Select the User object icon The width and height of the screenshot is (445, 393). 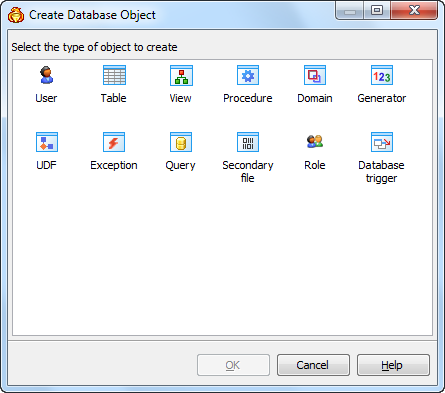click(x=47, y=75)
